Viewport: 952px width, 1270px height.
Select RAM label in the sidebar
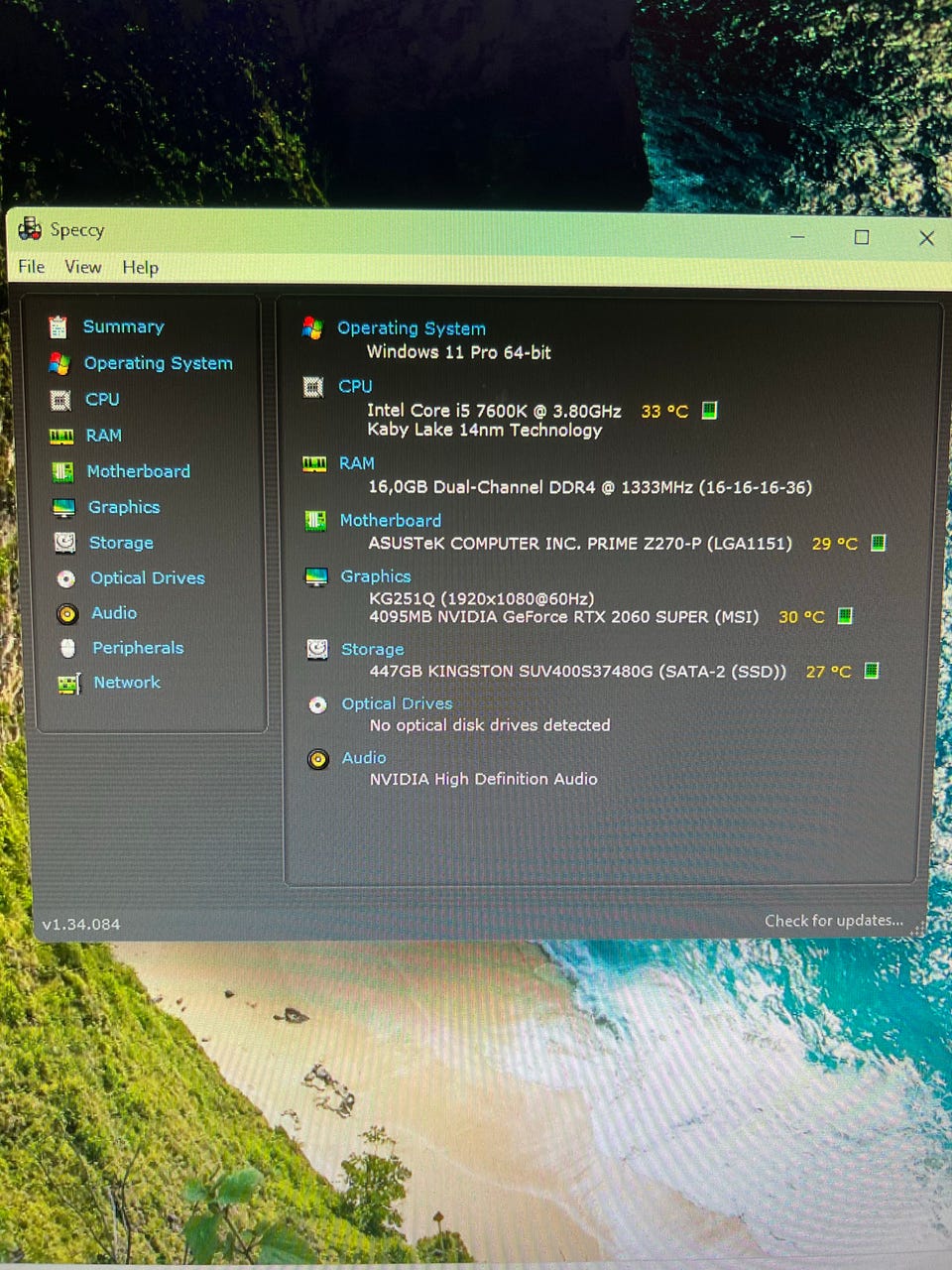click(104, 436)
